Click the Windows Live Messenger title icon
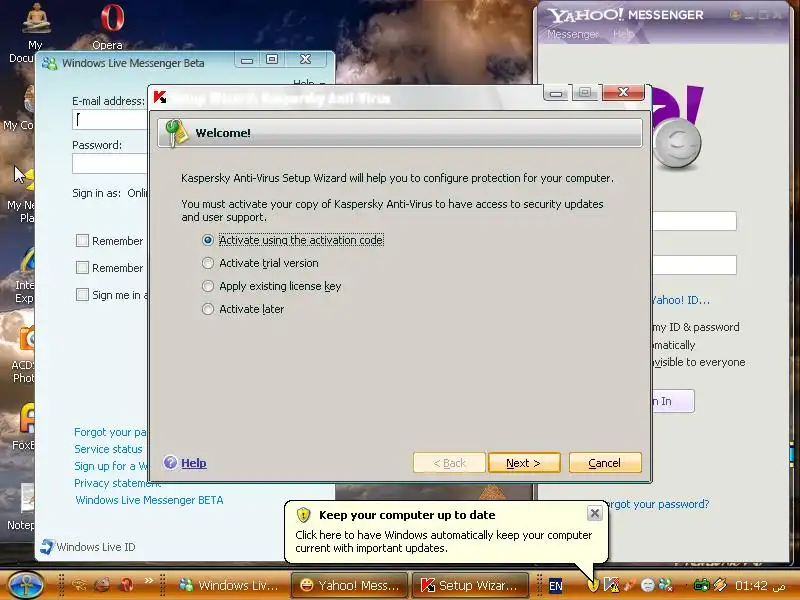The width and height of the screenshot is (800, 600). [49, 63]
